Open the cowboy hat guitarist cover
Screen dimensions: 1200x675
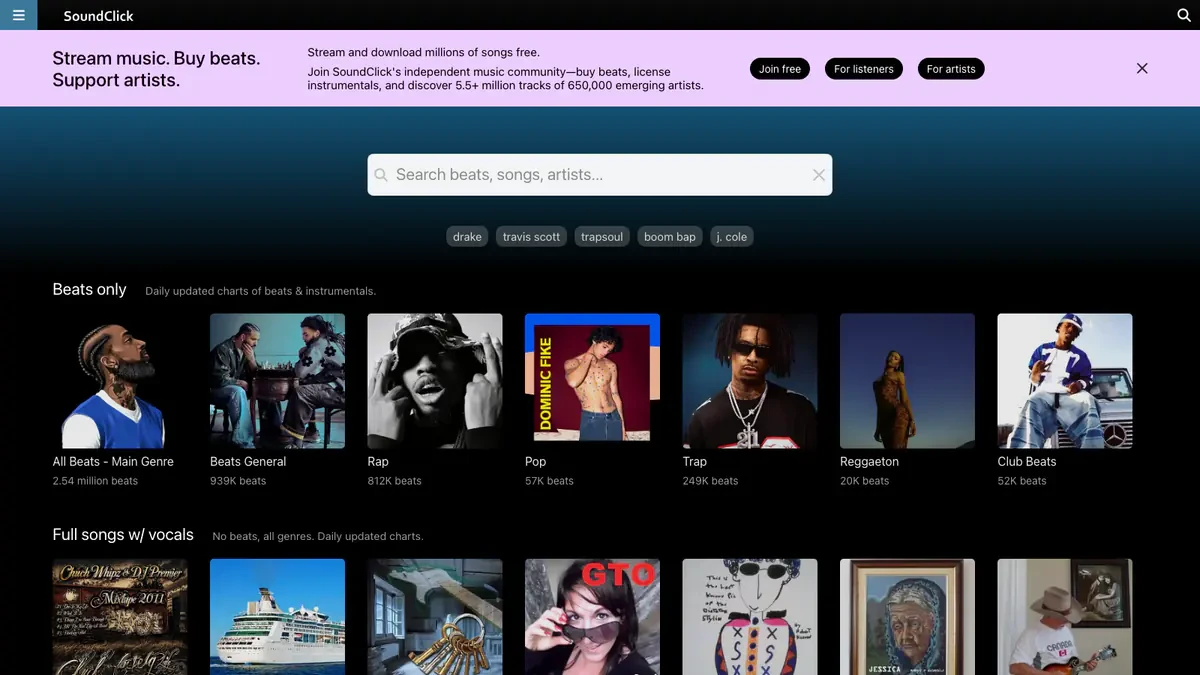[1065, 617]
